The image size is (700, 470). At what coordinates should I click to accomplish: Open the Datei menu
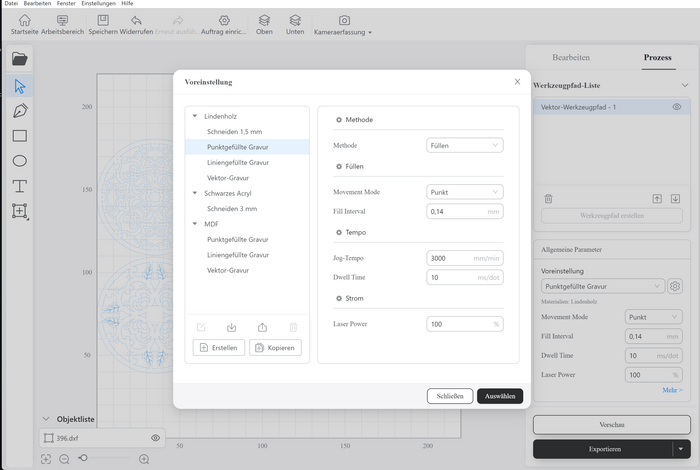11,3
